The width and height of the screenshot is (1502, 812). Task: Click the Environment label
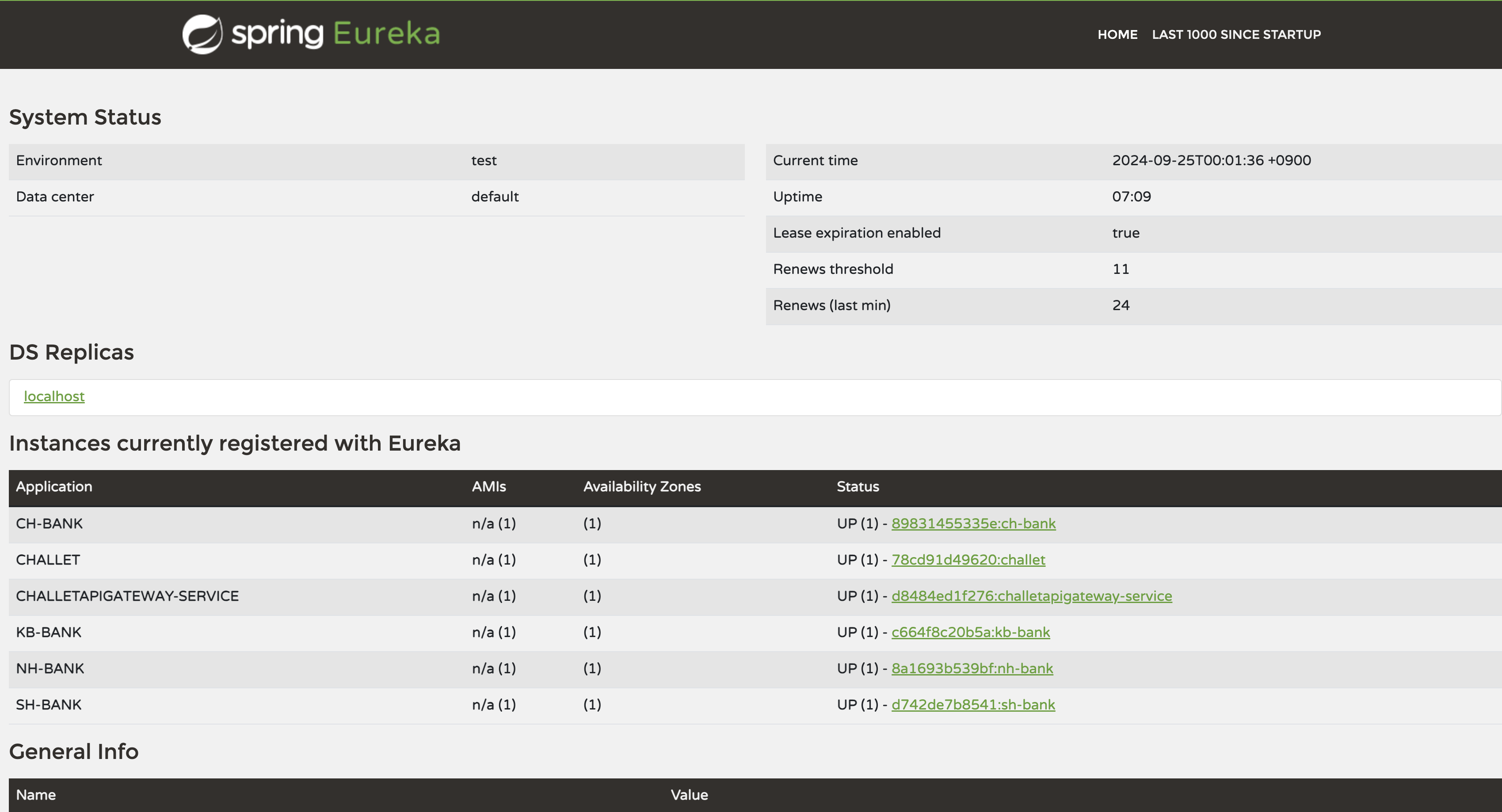[x=59, y=160]
